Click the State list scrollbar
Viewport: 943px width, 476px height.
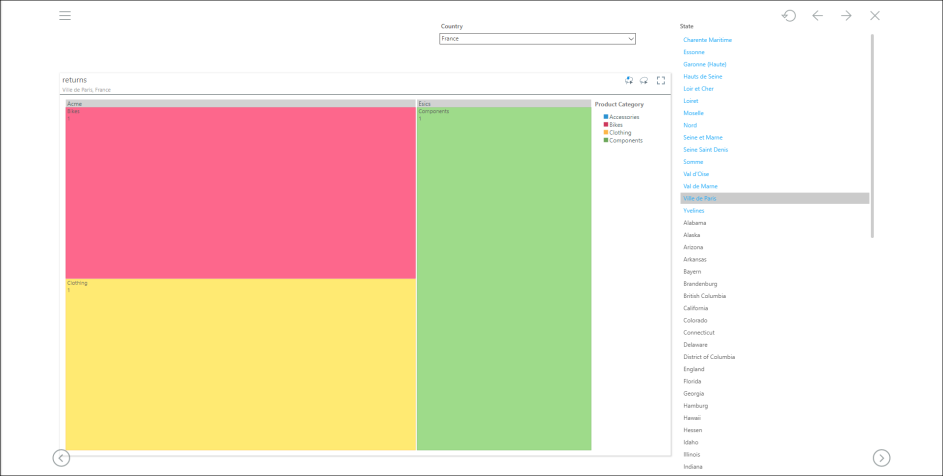point(872,135)
